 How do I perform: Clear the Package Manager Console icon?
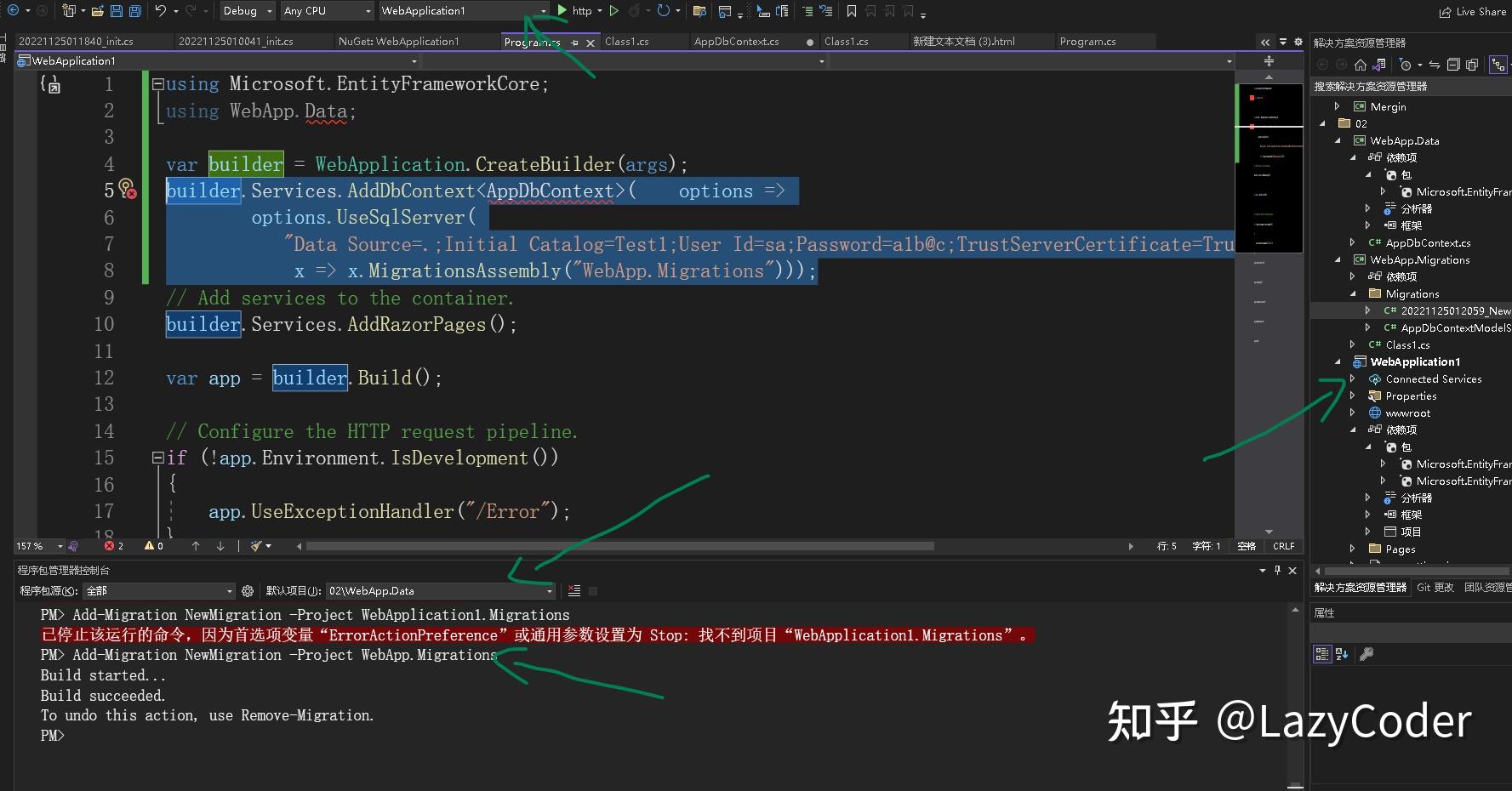(x=574, y=590)
